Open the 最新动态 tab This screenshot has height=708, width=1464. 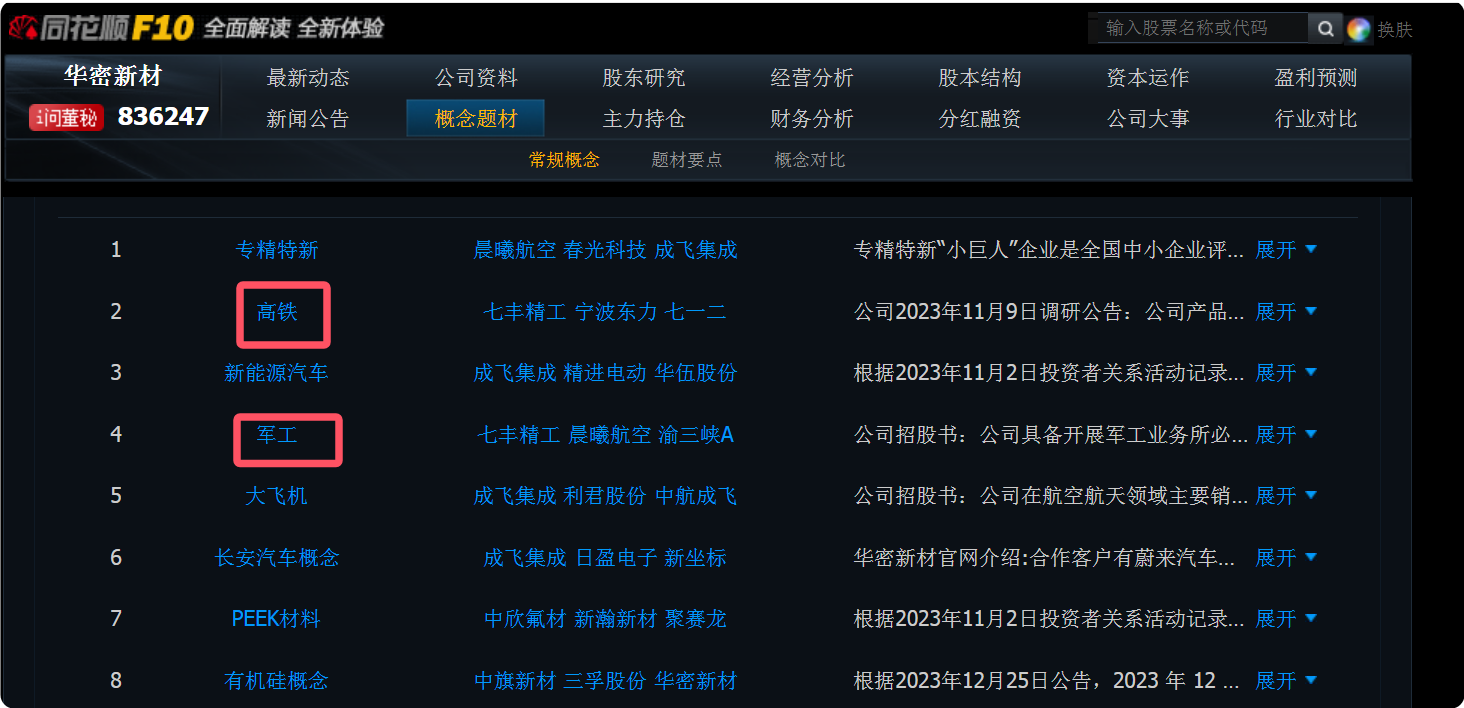point(308,78)
